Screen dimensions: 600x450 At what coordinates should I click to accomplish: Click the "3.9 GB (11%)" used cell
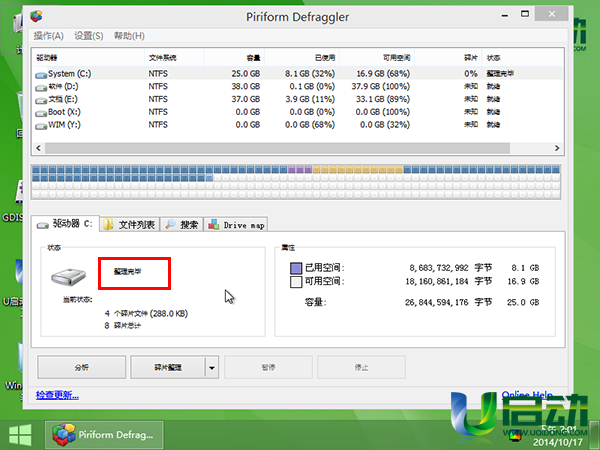310,99
